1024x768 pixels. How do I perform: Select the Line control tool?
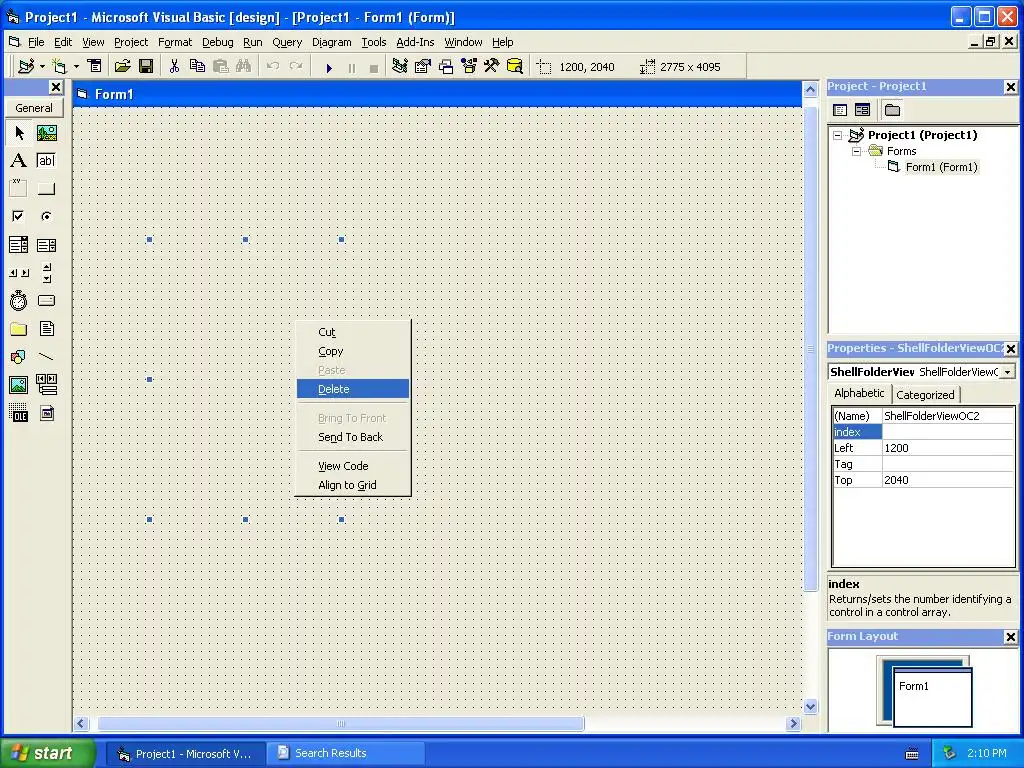[x=46, y=357]
